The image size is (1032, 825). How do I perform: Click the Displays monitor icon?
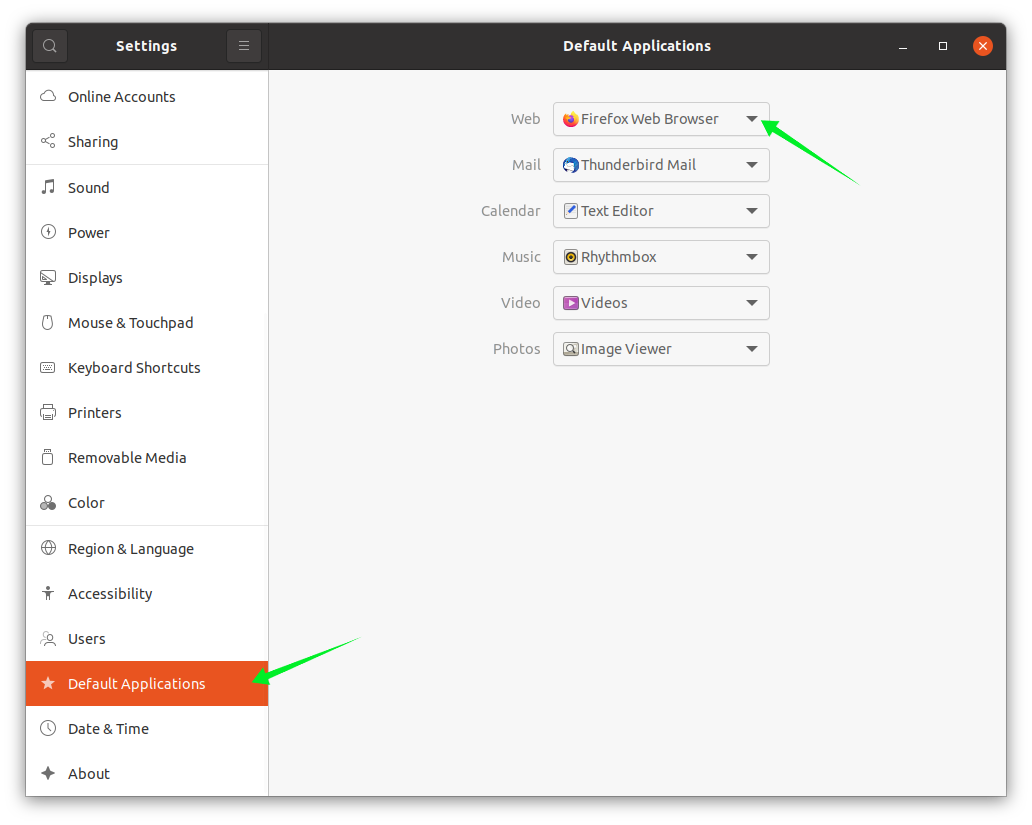click(x=48, y=277)
